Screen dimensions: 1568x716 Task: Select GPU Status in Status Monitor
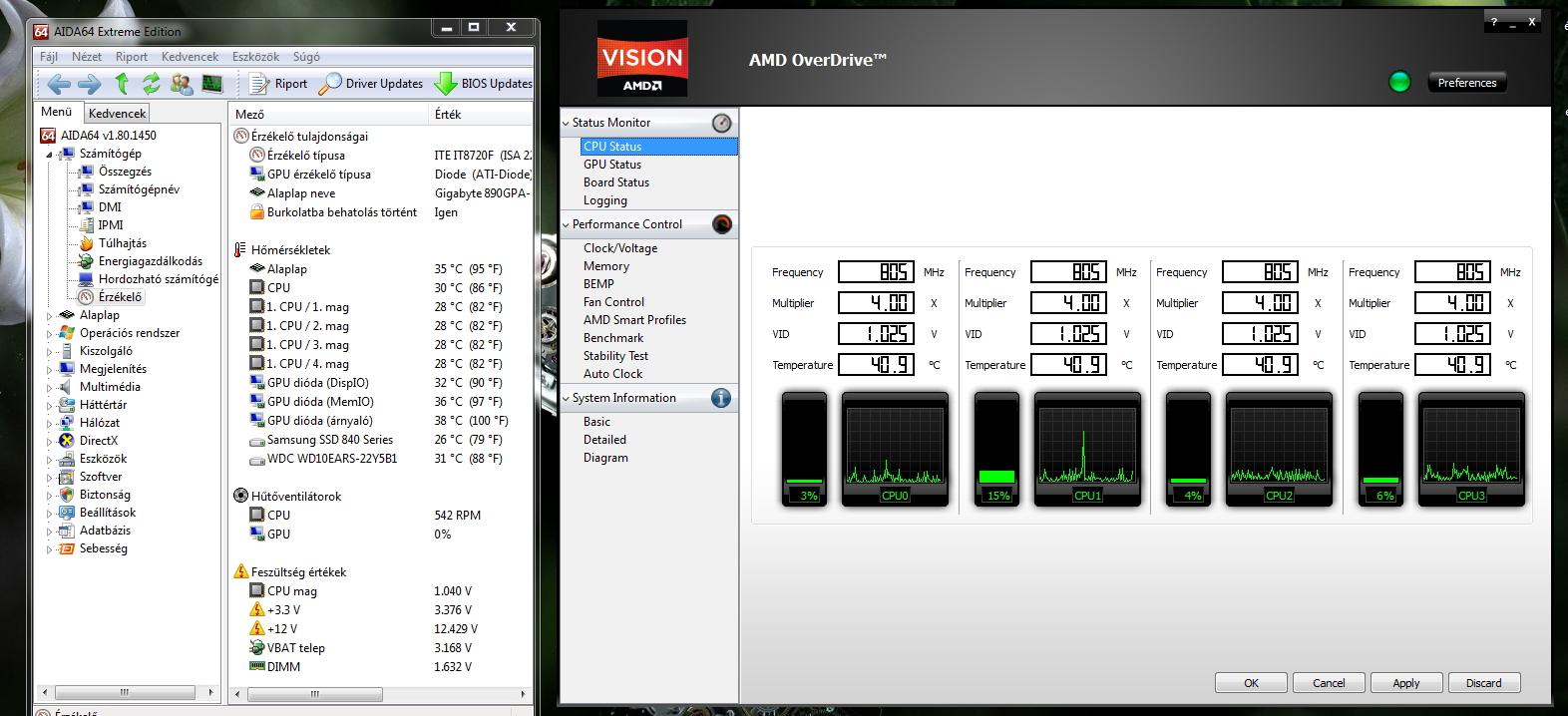click(x=612, y=165)
